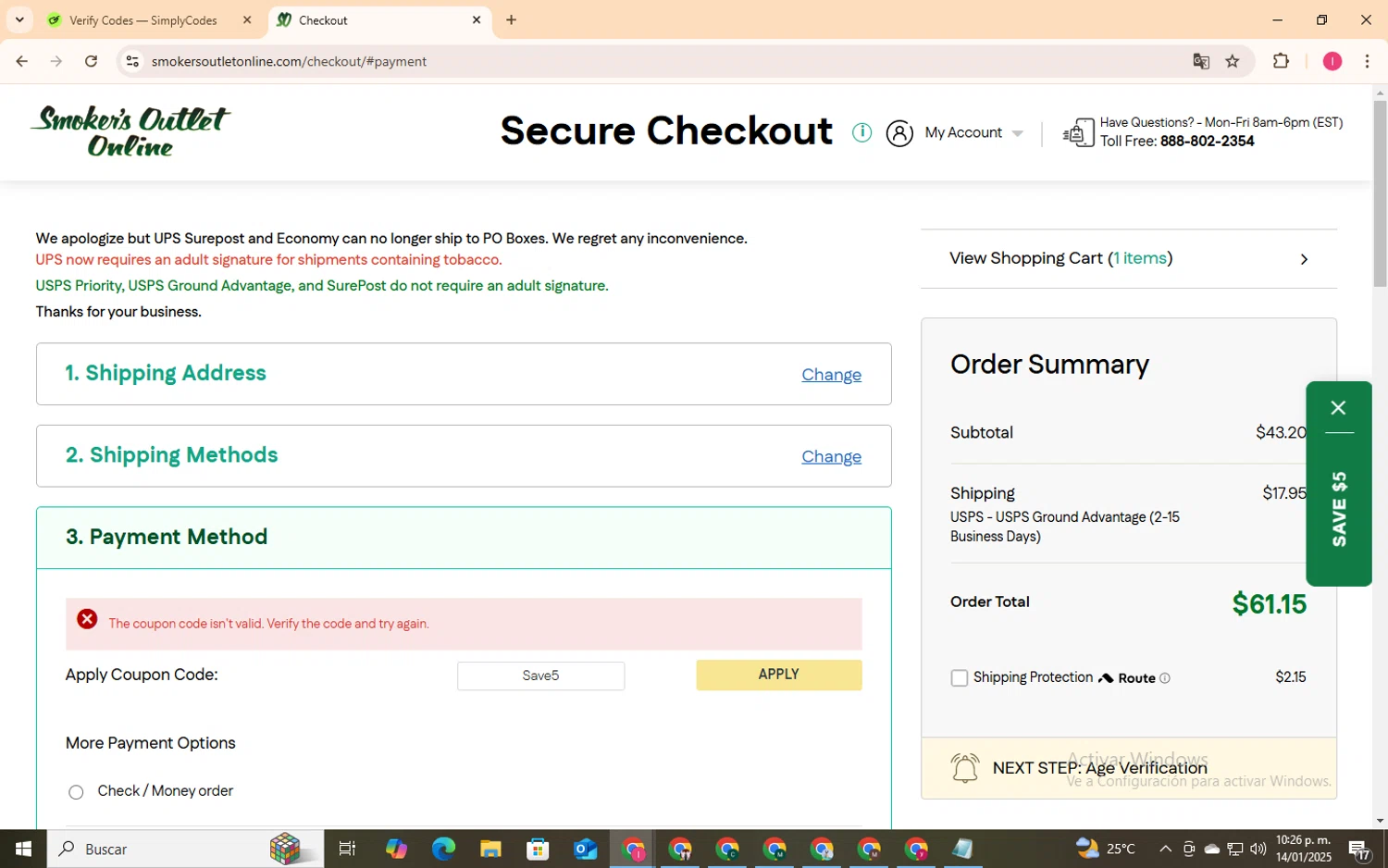Click Change link for Shipping Address
This screenshot has height=868, width=1388.
[x=831, y=375]
